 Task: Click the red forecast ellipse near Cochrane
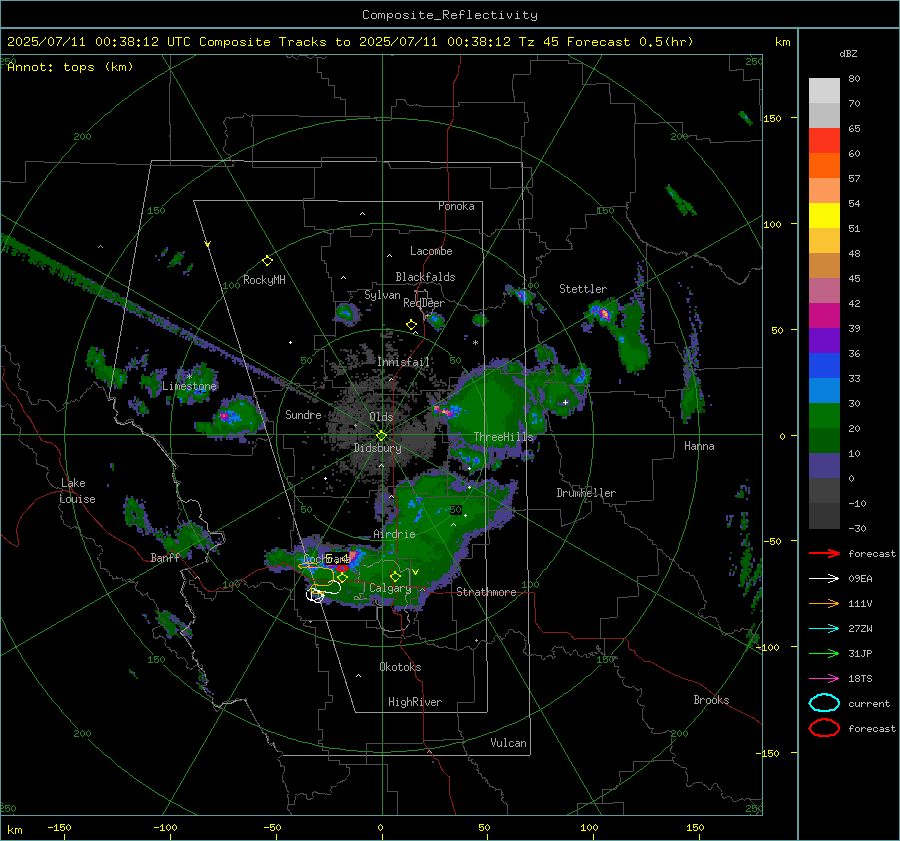[342, 568]
